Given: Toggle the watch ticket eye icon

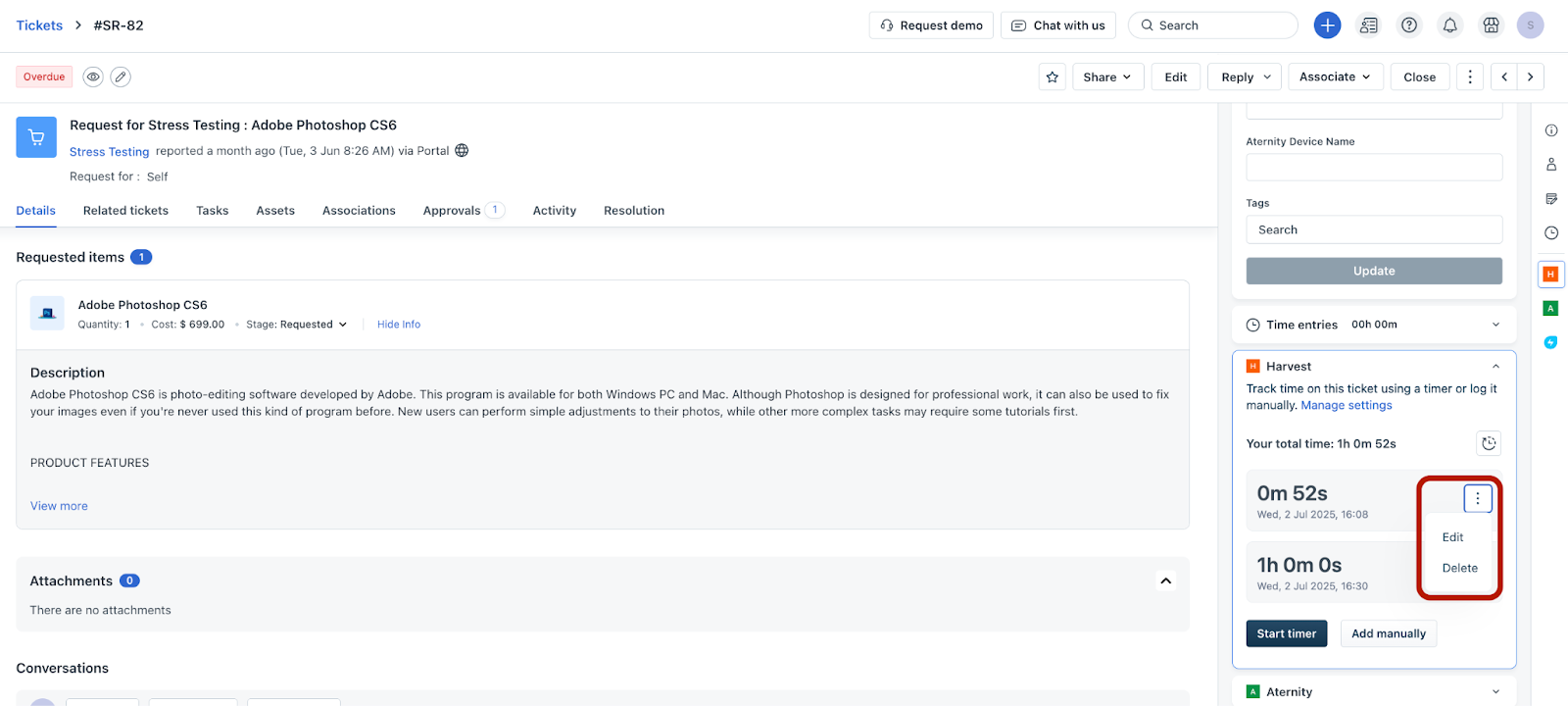Looking at the screenshot, I should (93, 76).
